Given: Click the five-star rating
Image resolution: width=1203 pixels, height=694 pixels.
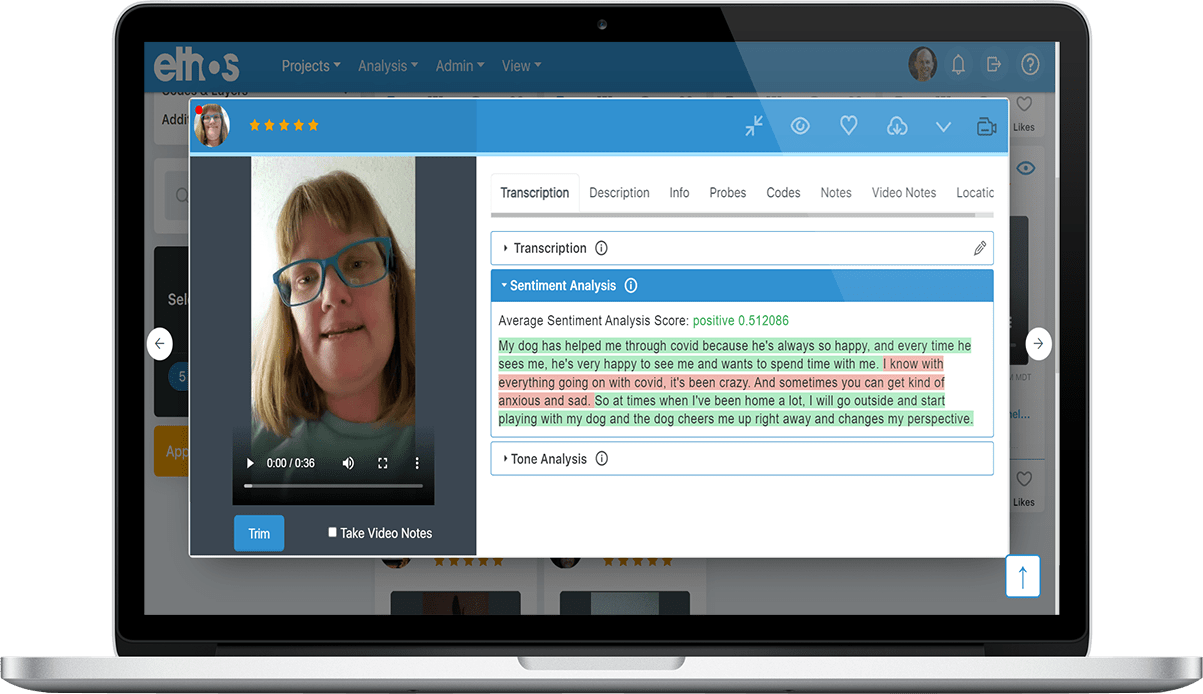Looking at the screenshot, I should pyautogui.click(x=284, y=126).
